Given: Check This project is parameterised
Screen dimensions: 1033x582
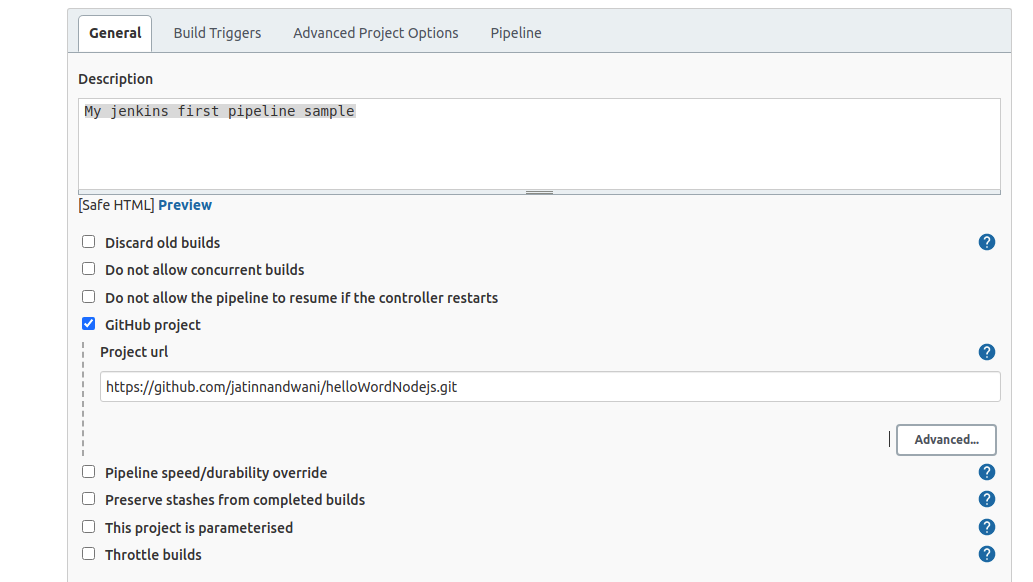Looking at the screenshot, I should (x=88, y=526).
